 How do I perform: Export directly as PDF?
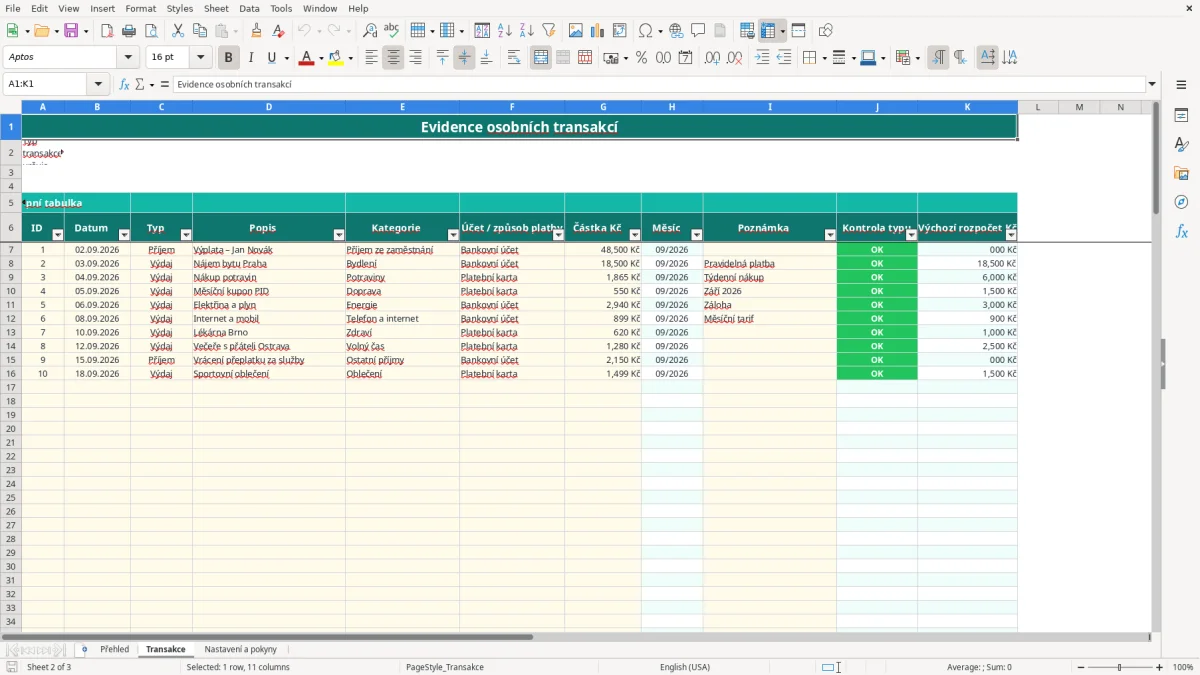click(107, 31)
